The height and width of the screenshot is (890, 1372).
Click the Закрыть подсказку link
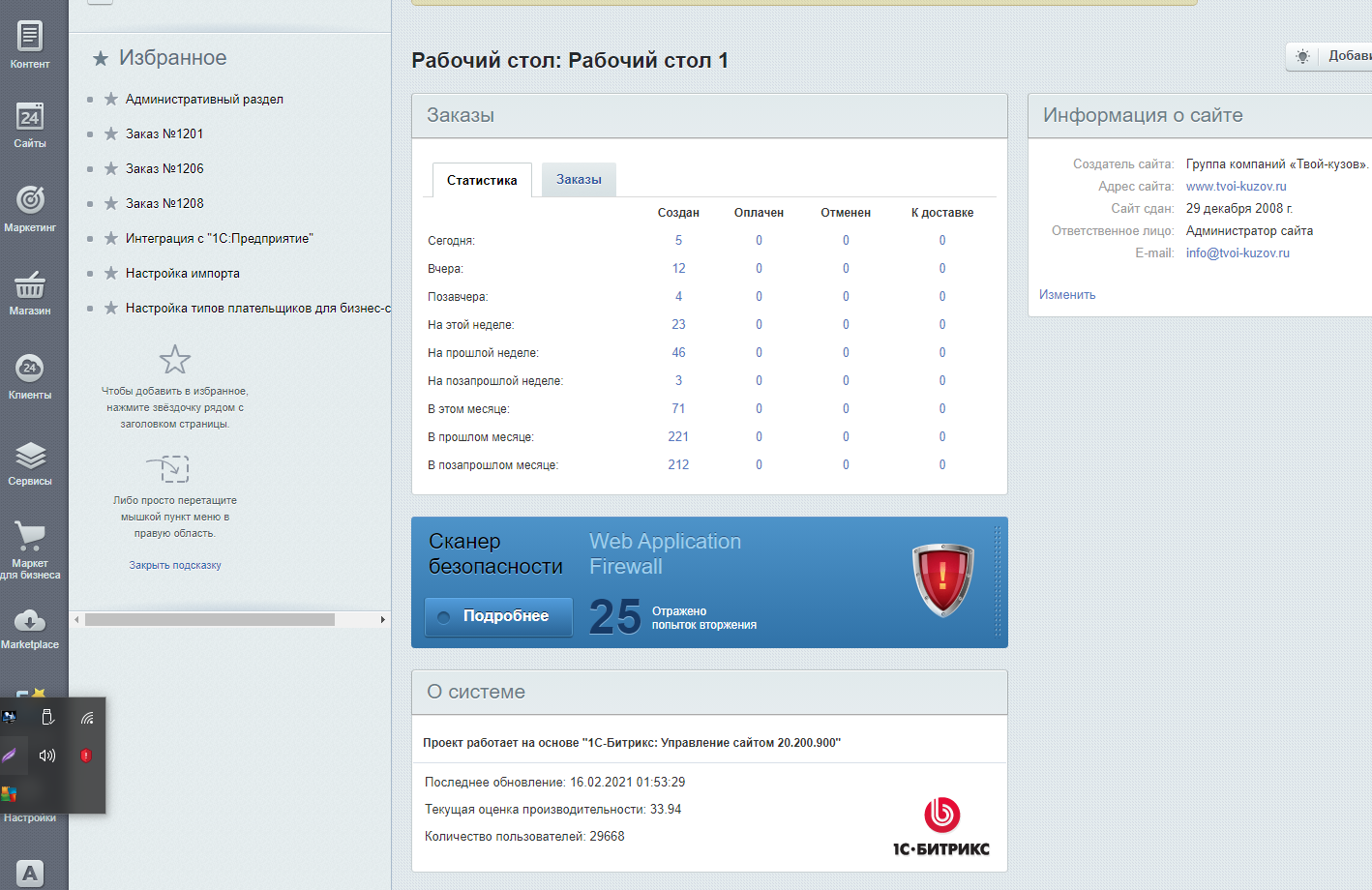[175, 565]
